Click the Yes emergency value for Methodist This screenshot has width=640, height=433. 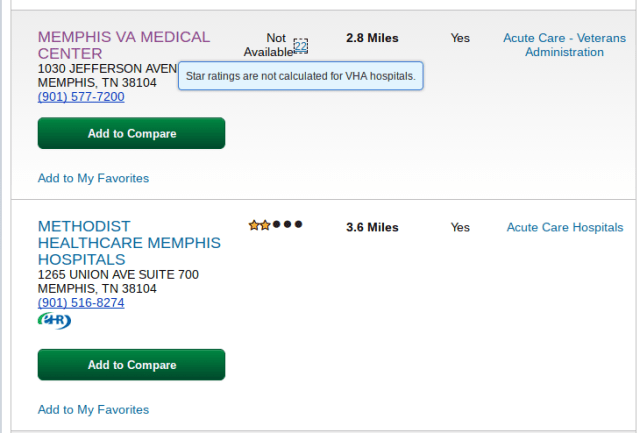[x=460, y=227]
